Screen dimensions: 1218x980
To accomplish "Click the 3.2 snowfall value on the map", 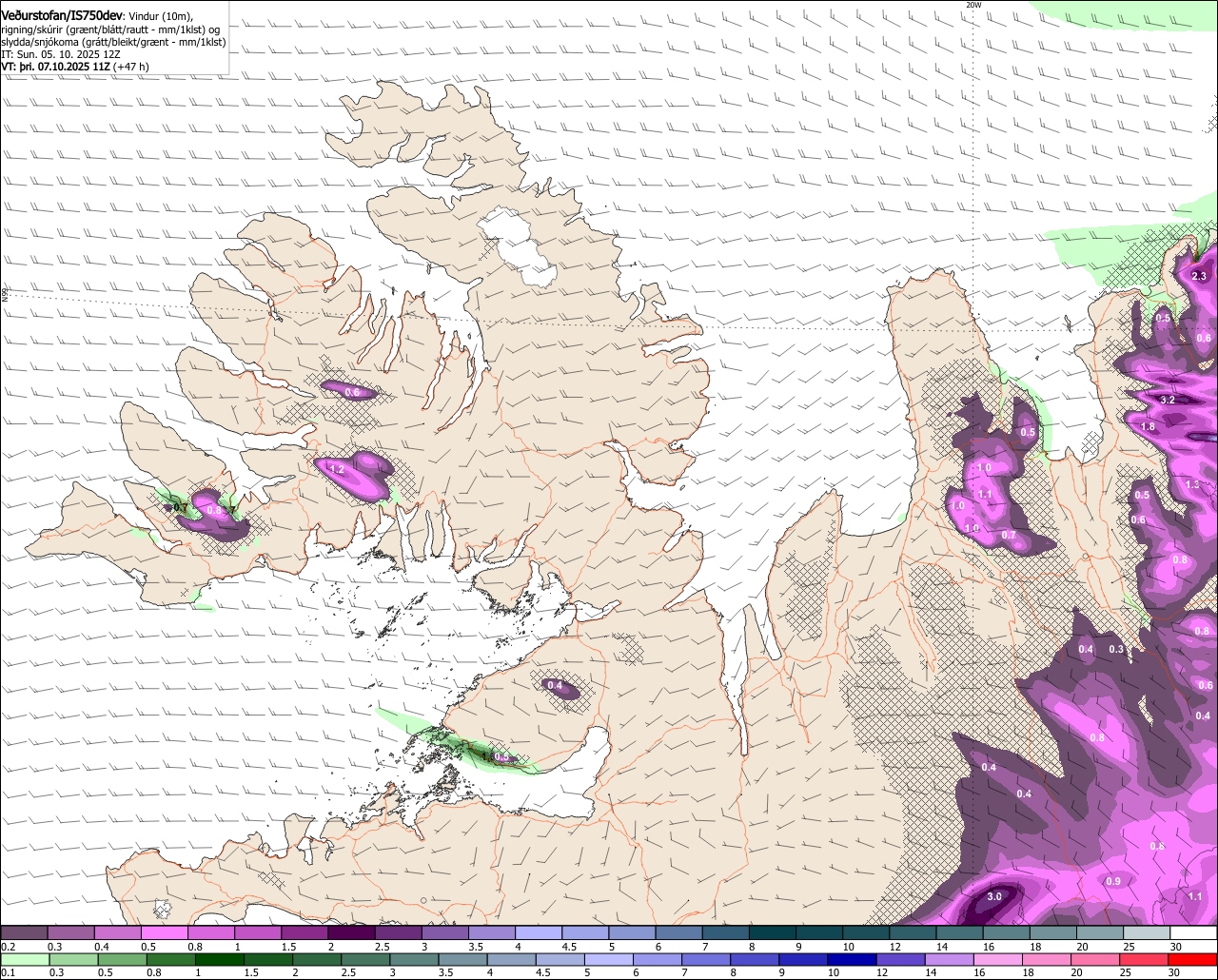I will tap(1168, 400).
